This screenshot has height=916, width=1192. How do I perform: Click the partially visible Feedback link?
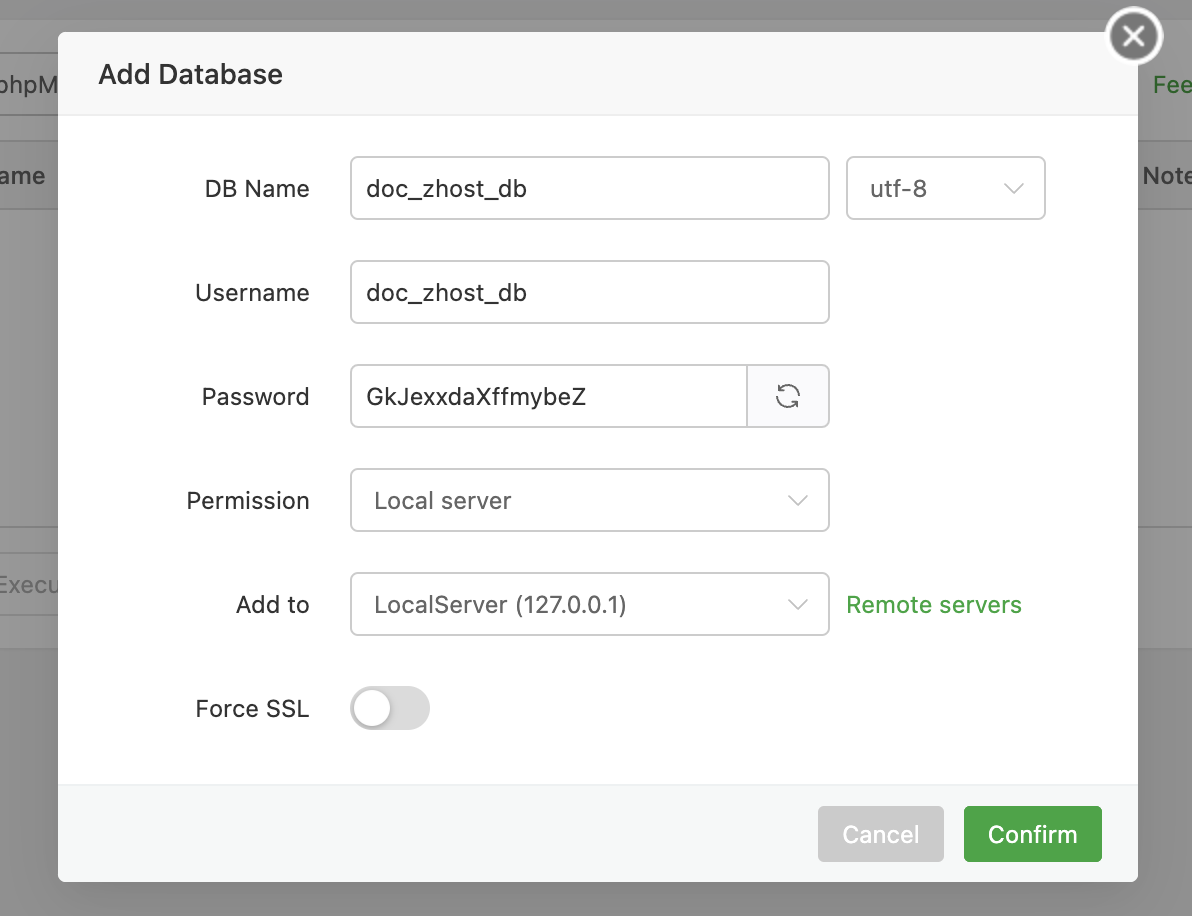[x=1172, y=85]
